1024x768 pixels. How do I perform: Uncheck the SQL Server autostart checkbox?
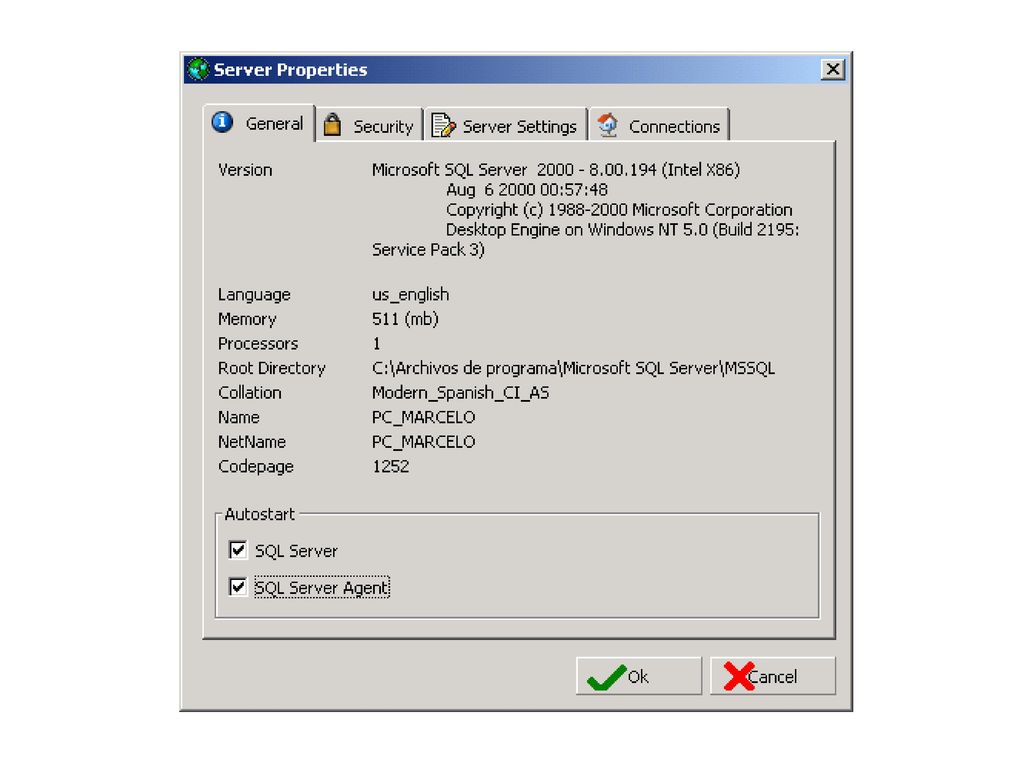click(238, 550)
